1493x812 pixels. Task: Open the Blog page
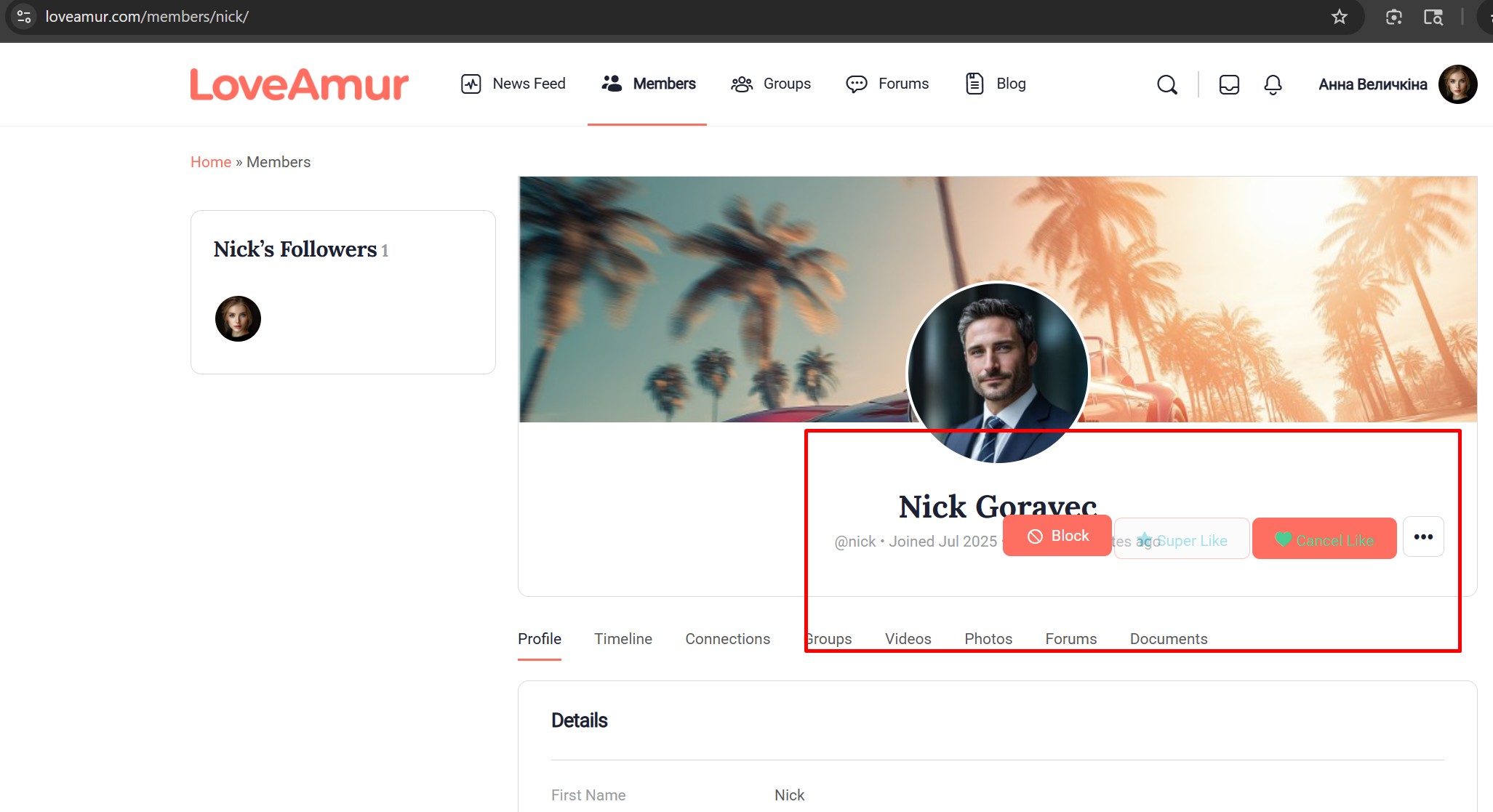pyautogui.click(x=996, y=84)
